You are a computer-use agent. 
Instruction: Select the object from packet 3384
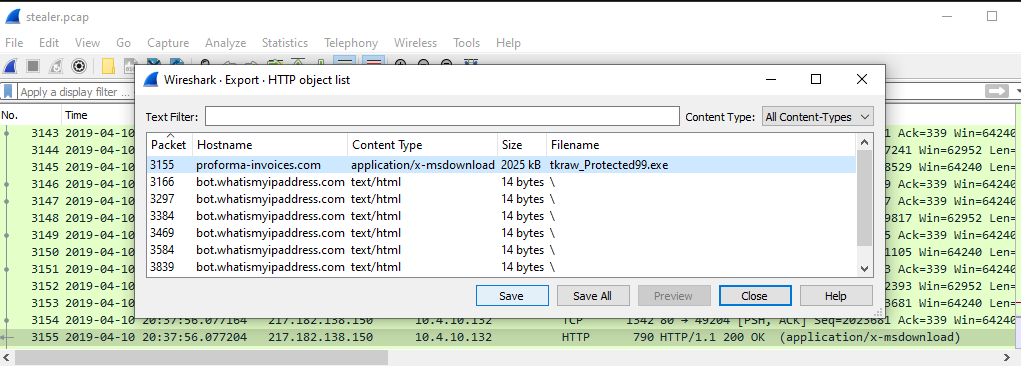tap(501, 216)
